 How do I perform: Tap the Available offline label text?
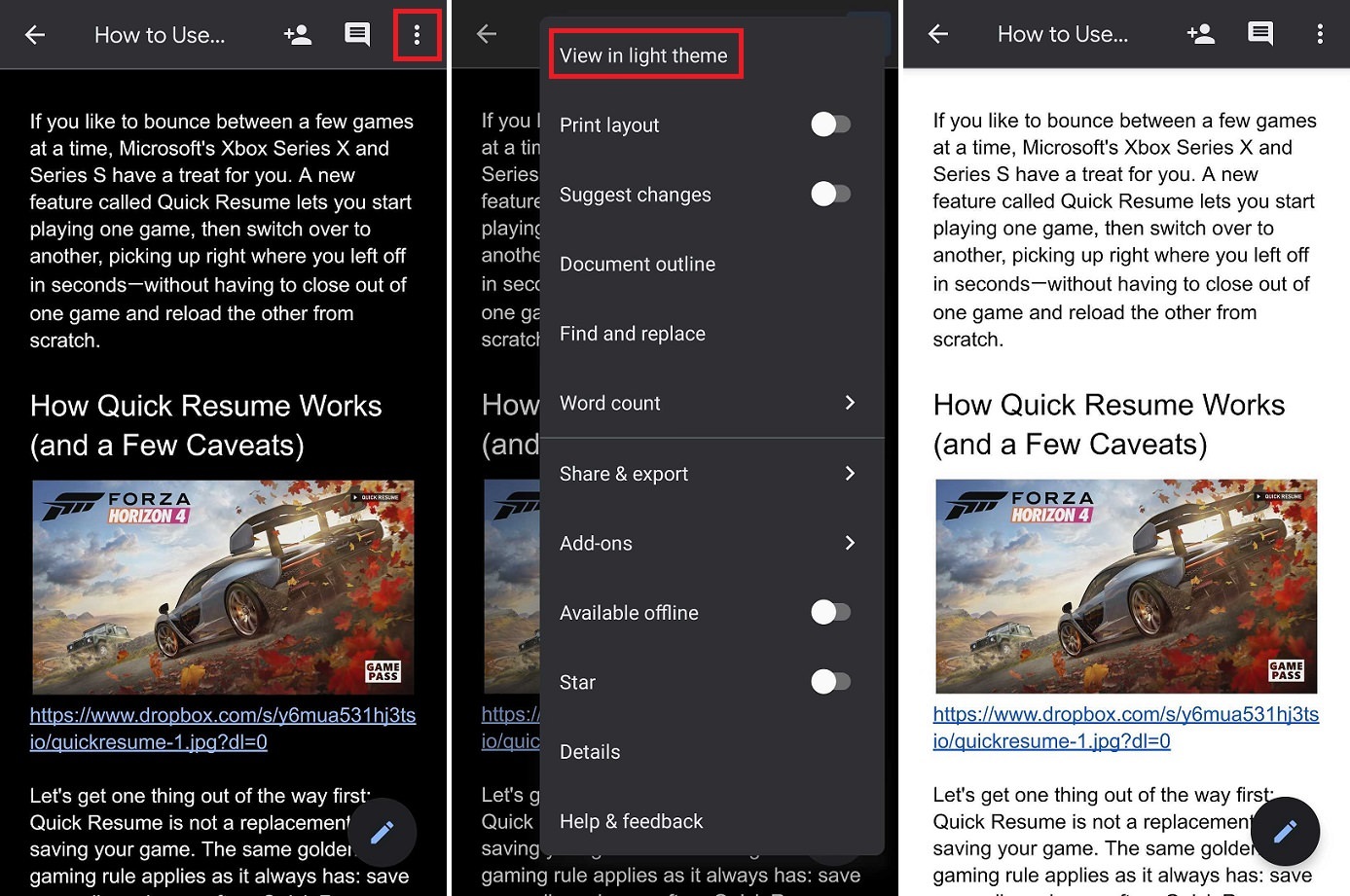click(x=629, y=613)
